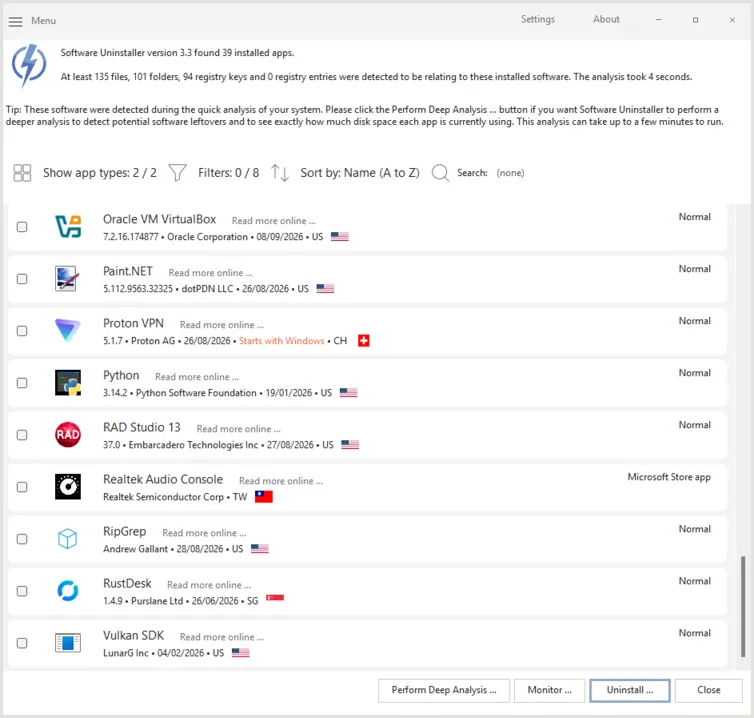The image size is (754, 718).
Task: Click the Oracle VM VirtualBox app icon
Action: click(x=68, y=227)
